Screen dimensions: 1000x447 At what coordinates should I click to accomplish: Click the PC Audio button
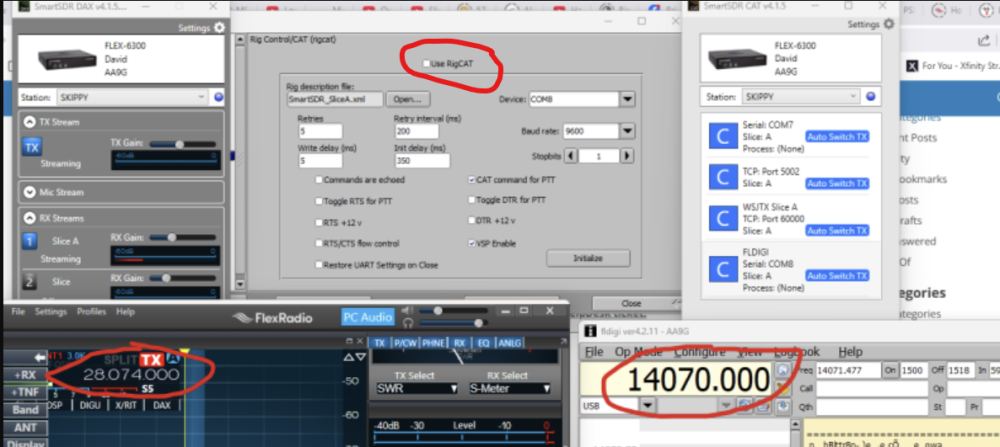point(368,317)
